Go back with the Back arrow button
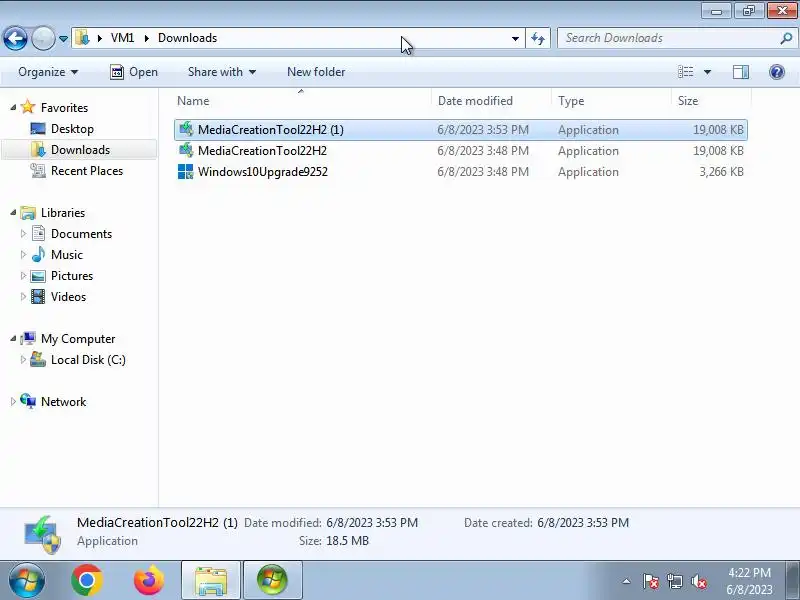Screen dimensions: 800x600 pyautogui.click(x=15, y=38)
